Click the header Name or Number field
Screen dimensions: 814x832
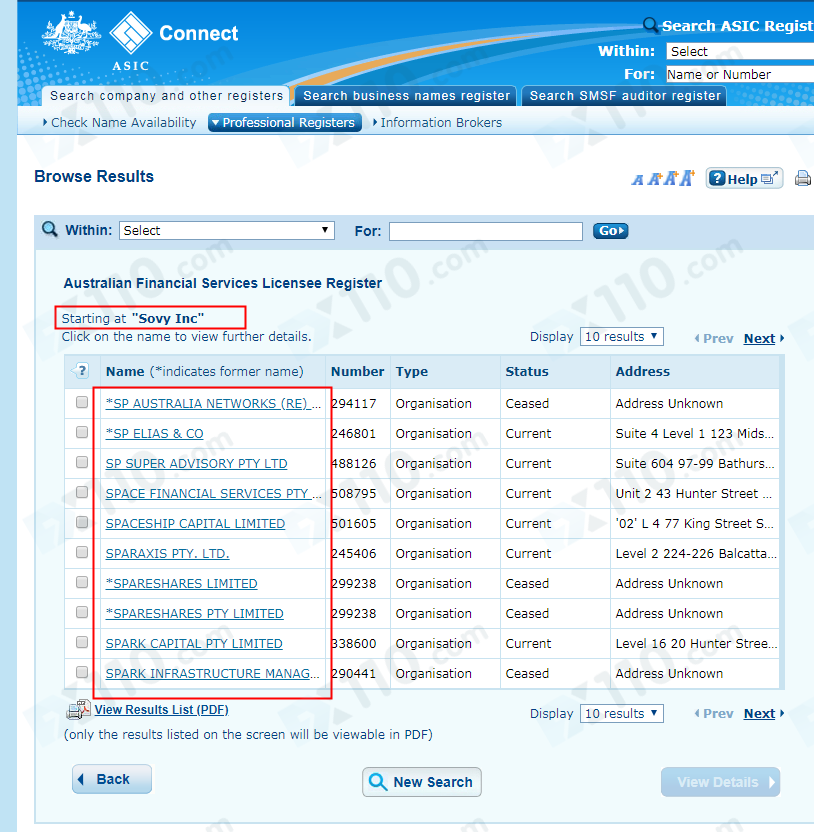740,74
